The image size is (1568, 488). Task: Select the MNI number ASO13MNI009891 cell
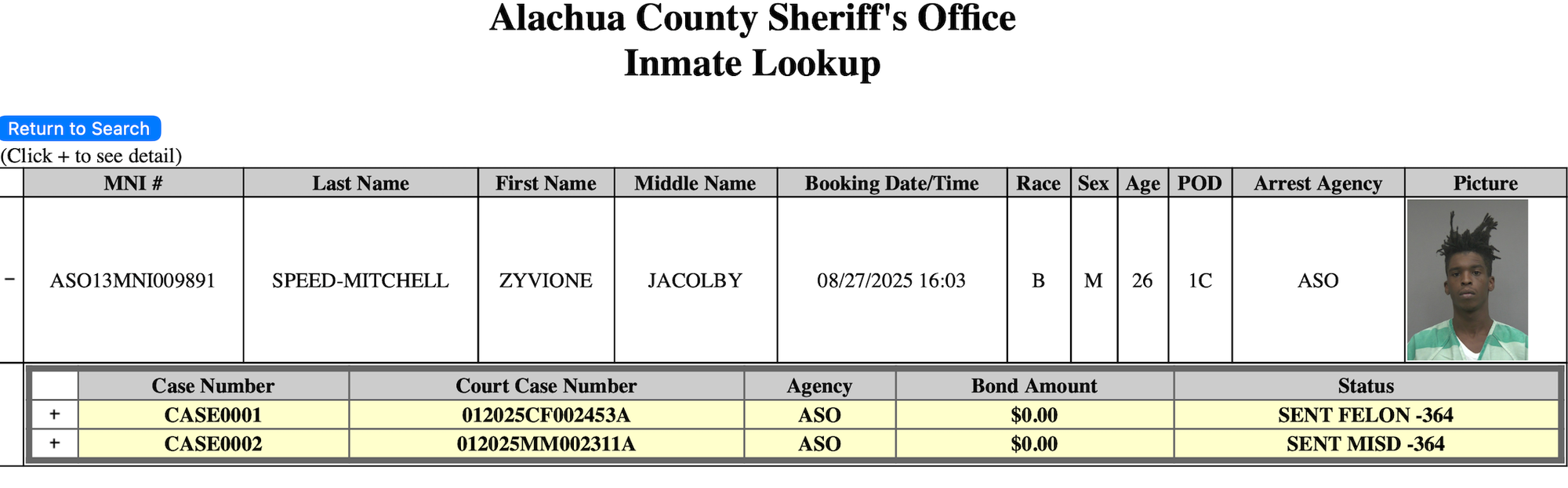coord(132,280)
